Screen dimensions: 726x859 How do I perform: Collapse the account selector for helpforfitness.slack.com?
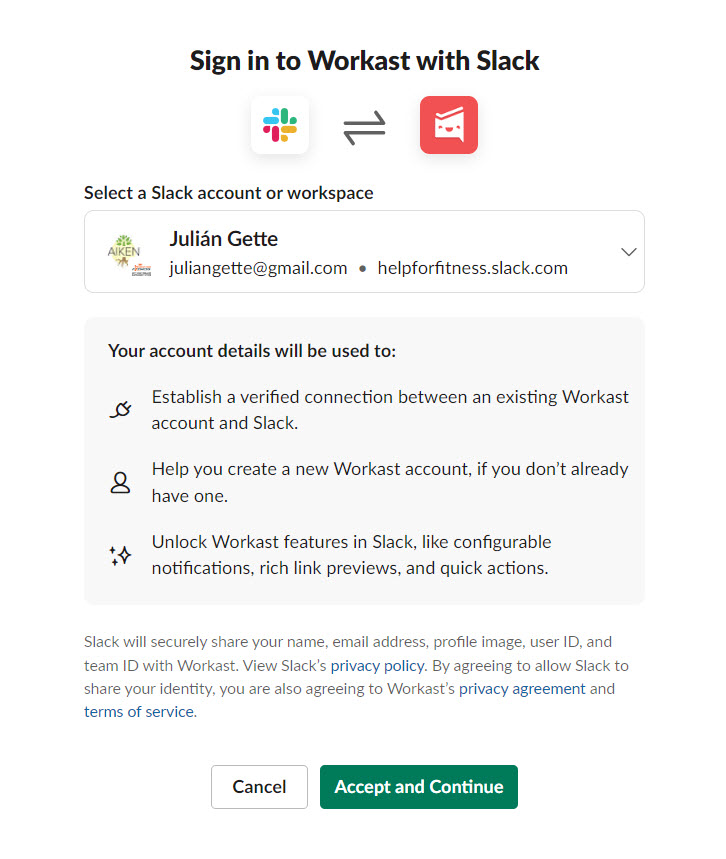tap(629, 251)
